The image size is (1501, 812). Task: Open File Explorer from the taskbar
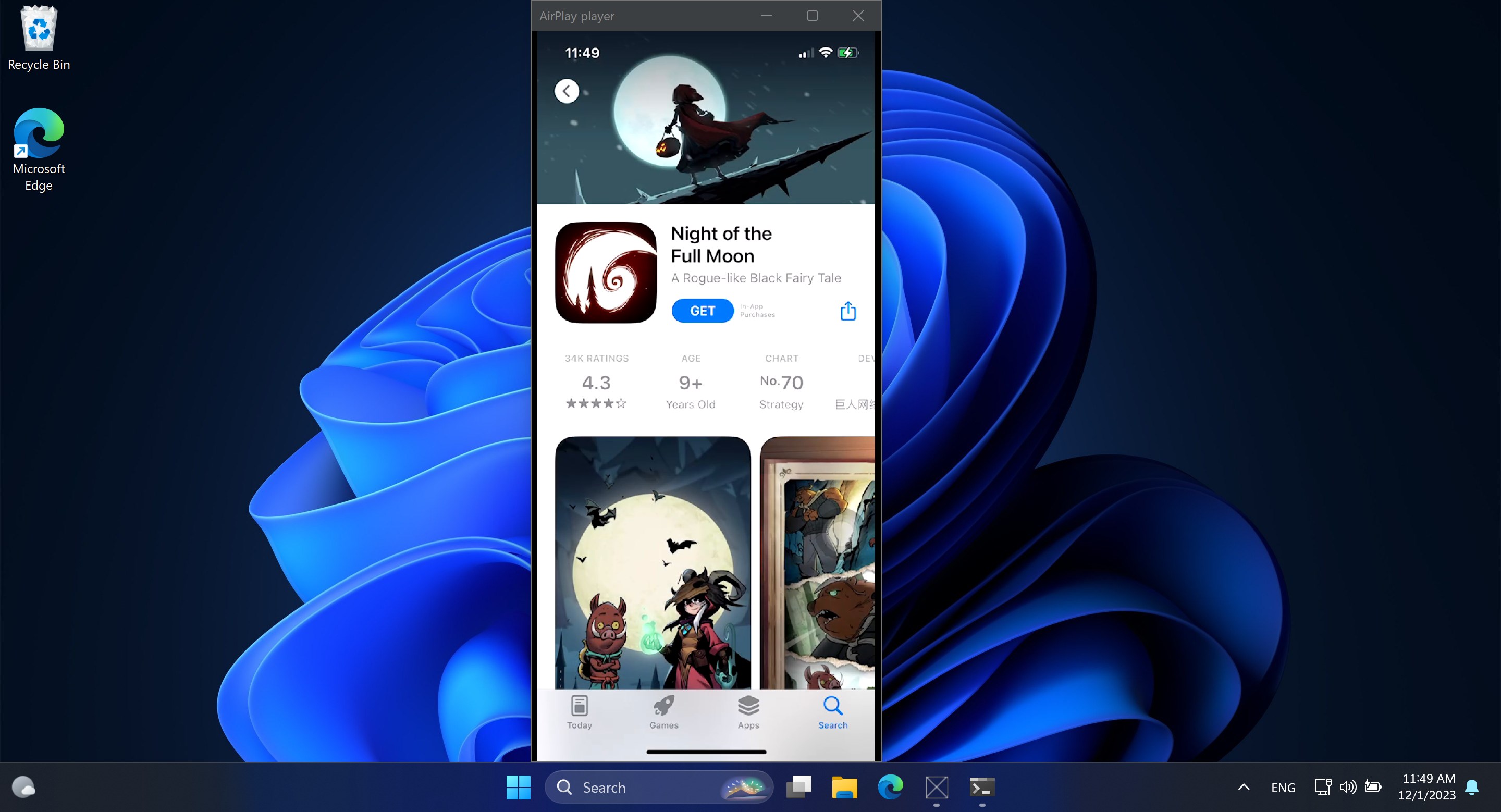coord(844,787)
